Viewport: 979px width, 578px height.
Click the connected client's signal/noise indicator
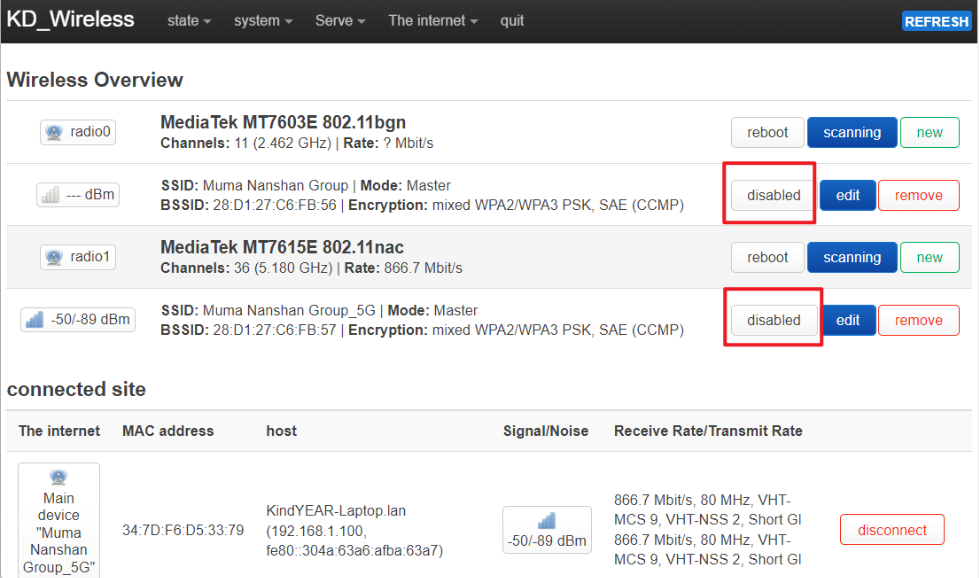[546, 530]
